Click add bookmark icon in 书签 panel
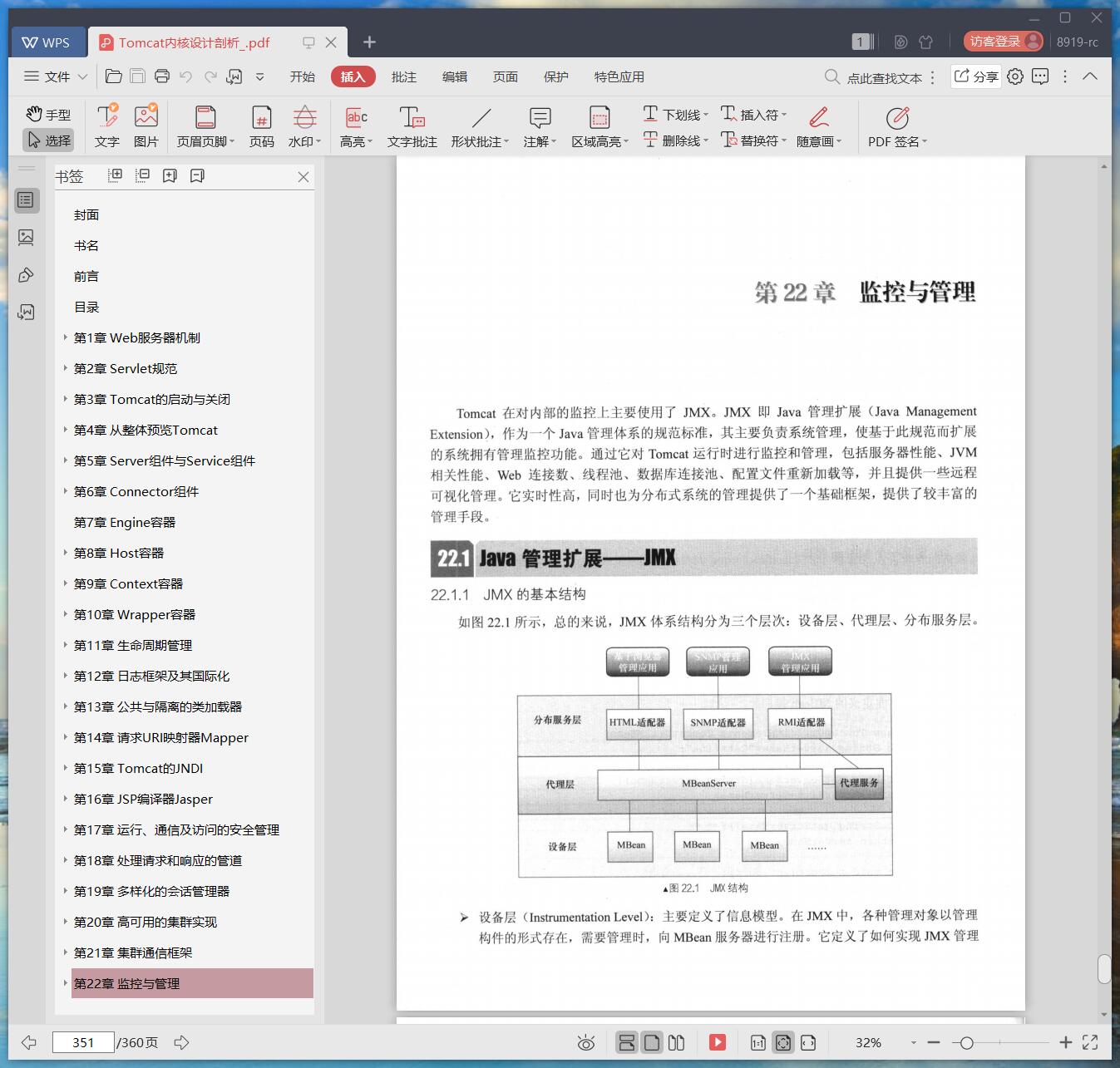Viewport: 1120px width, 1068px height. point(170,175)
